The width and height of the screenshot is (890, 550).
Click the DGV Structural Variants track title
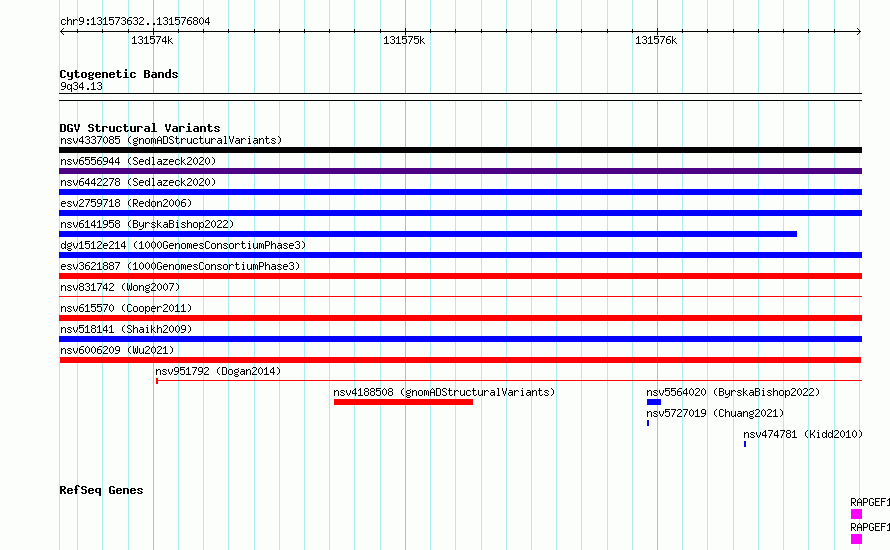point(140,128)
